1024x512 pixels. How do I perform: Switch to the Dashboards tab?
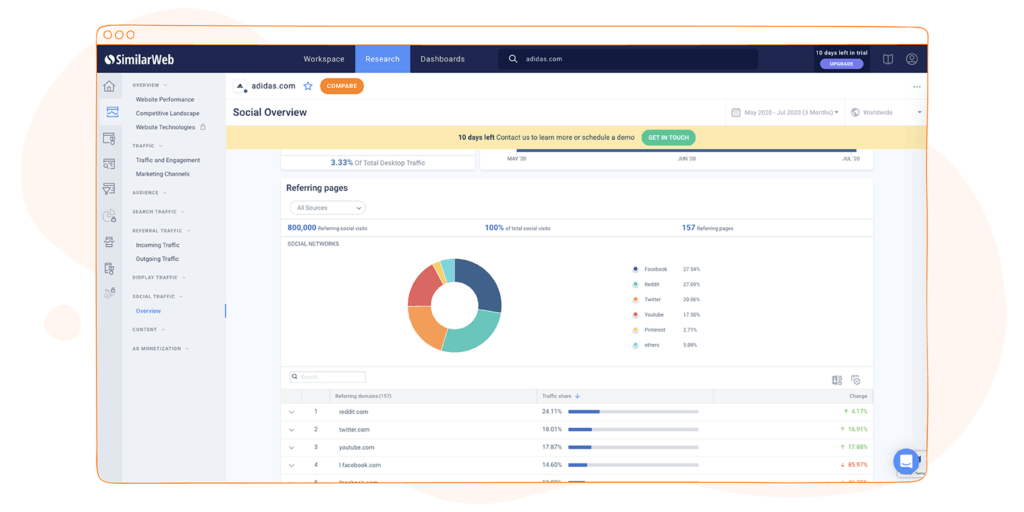(x=443, y=59)
